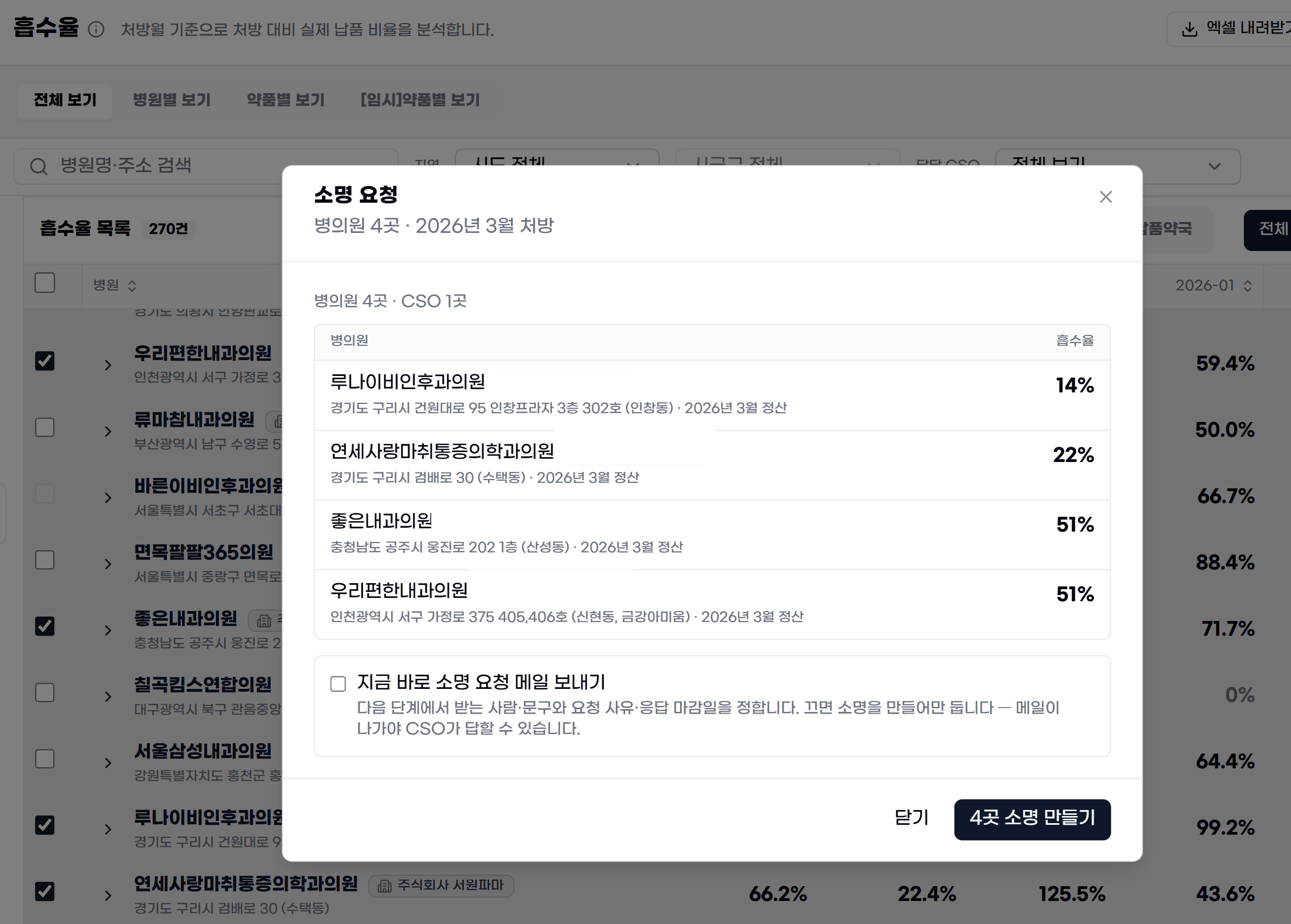This screenshot has height=924, width=1291.
Task: Click the search magnifier icon in 병원명 search
Action: pyautogui.click(x=39, y=167)
